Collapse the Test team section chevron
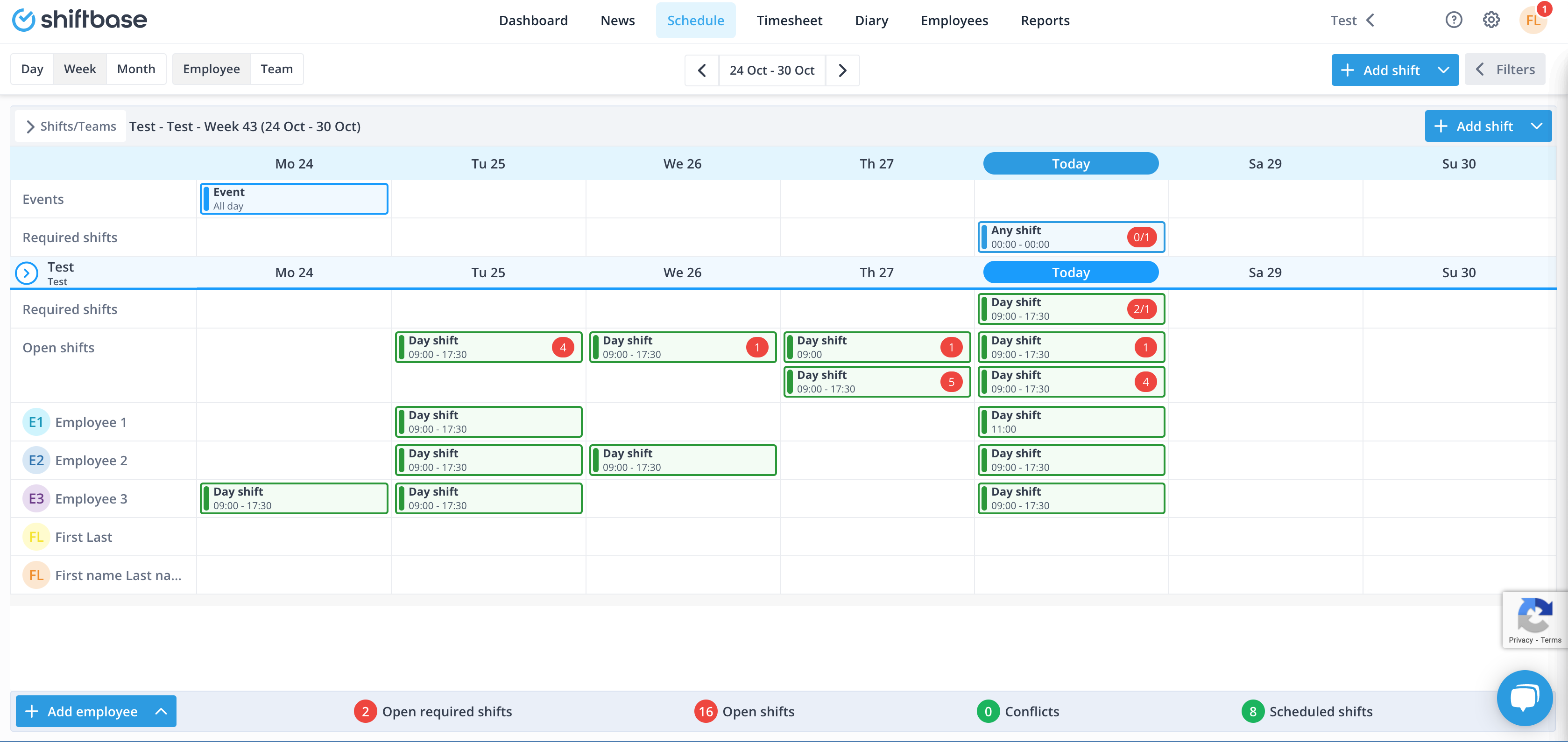 (26, 273)
